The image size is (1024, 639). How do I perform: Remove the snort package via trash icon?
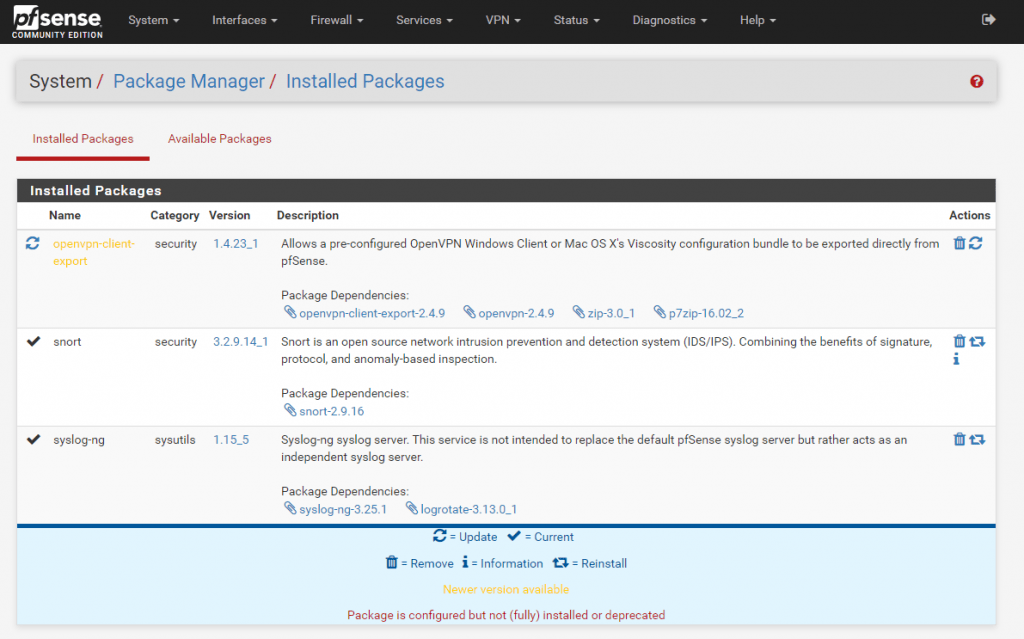pos(959,341)
